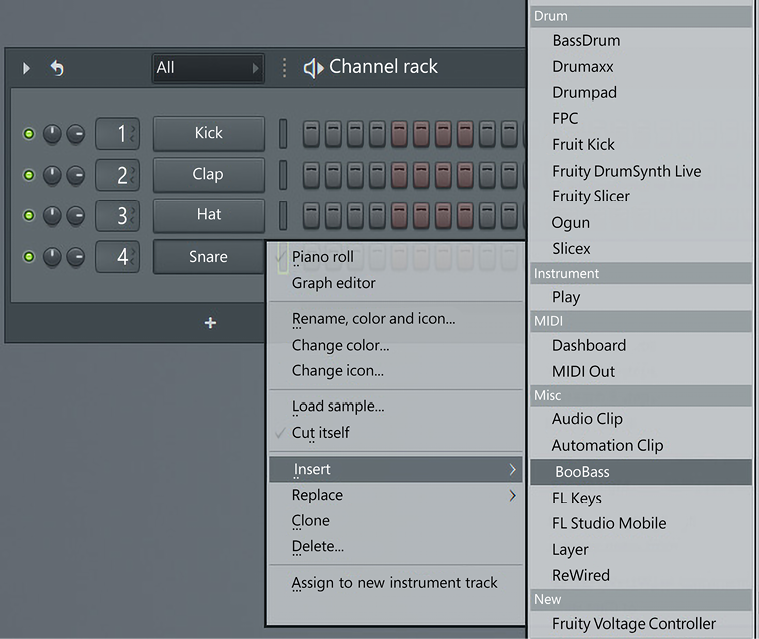Add a new channel with the plus button
Viewport: 759px width, 639px height.
click(210, 322)
